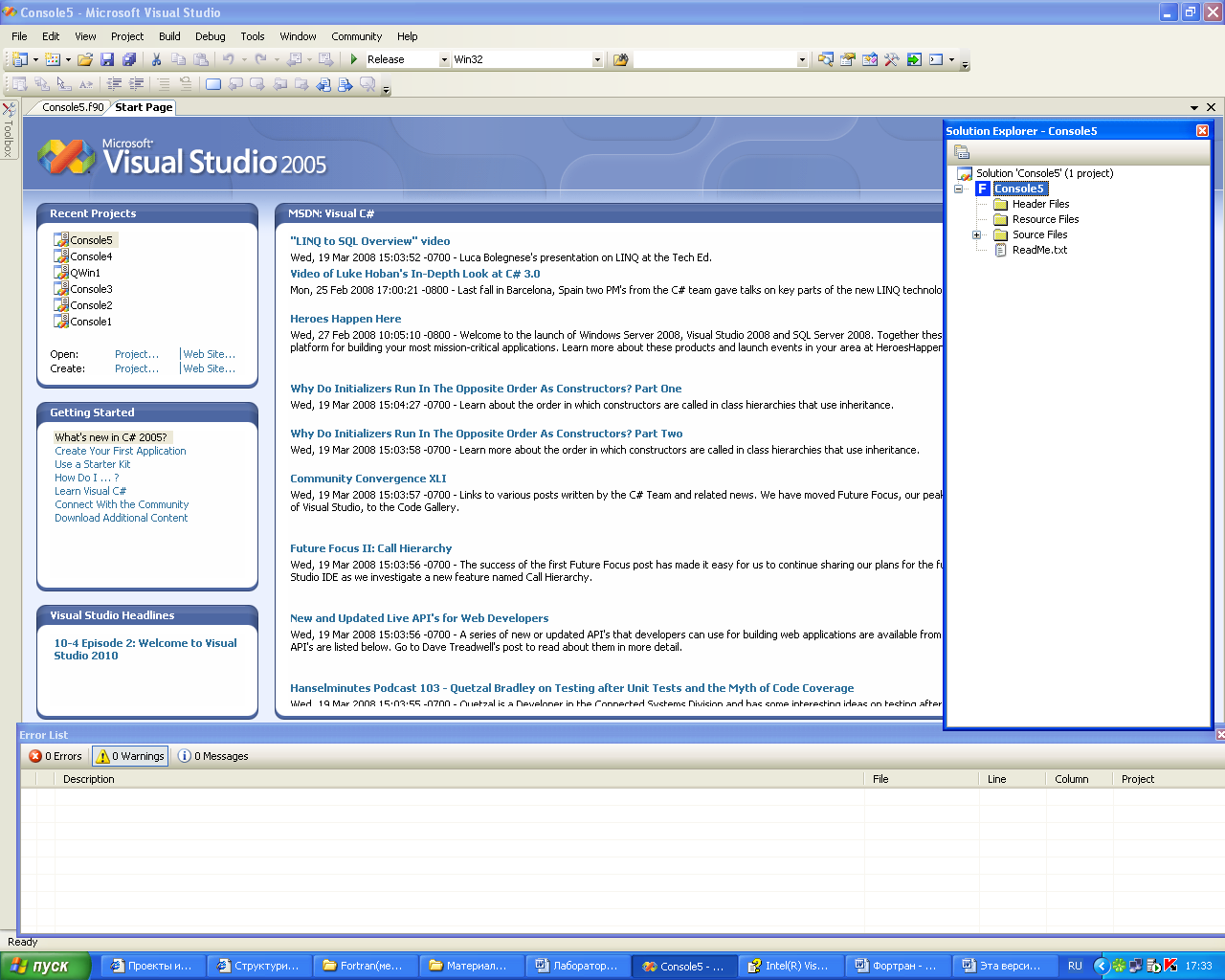Select the Start Page tab
This screenshot has width=1225, height=980.
pyautogui.click(x=144, y=107)
